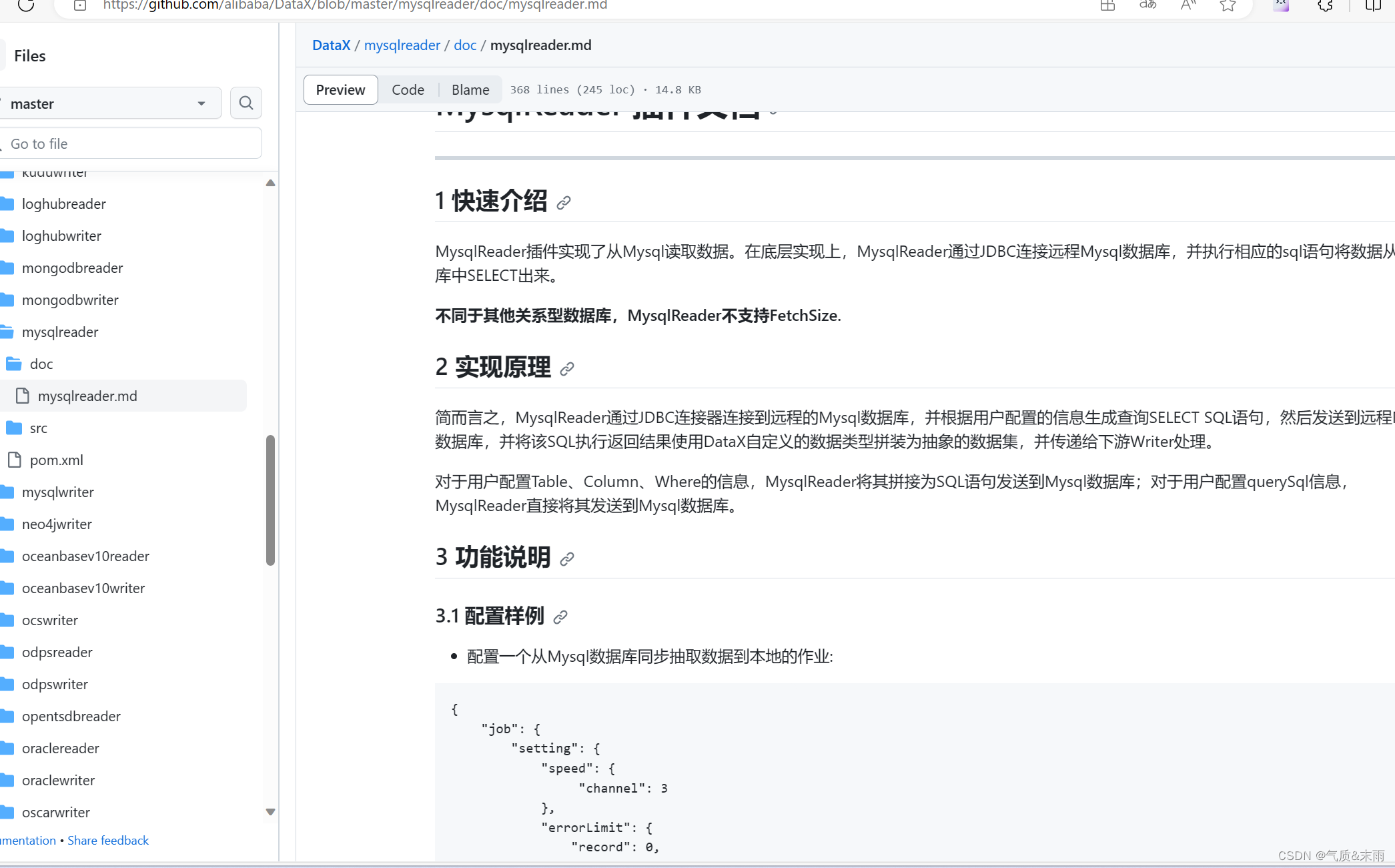Collapse the doc folder
The height and width of the screenshot is (868, 1395).
[x=41, y=364]
